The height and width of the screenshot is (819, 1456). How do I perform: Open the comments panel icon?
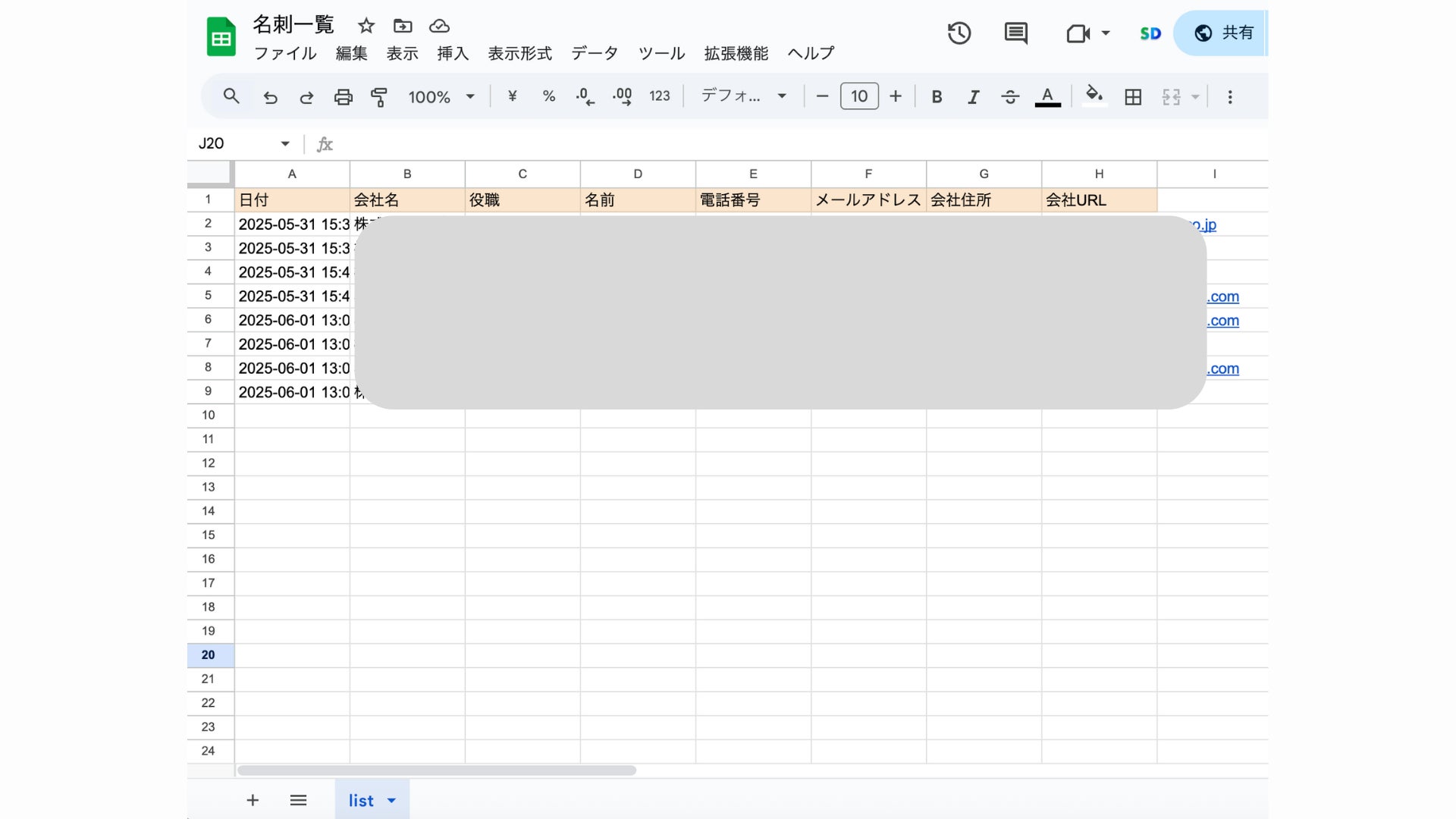1015,33
